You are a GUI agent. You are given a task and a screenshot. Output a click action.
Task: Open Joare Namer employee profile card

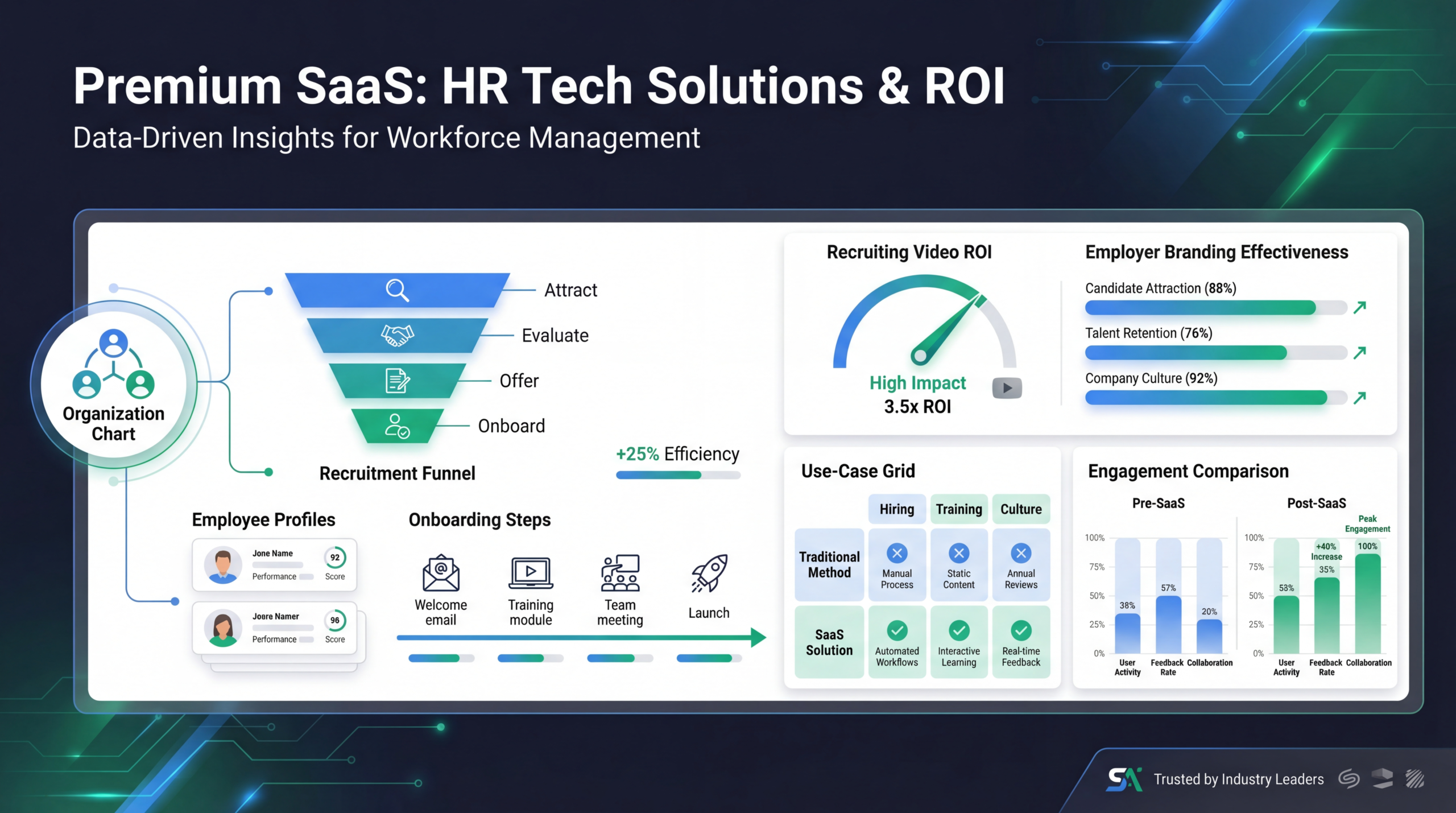(x=275, y=628)
